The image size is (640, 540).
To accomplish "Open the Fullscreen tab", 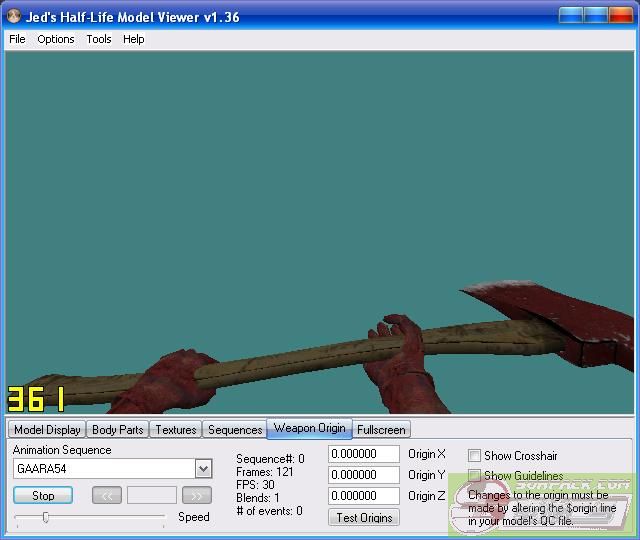I will [x=381, y=430].
